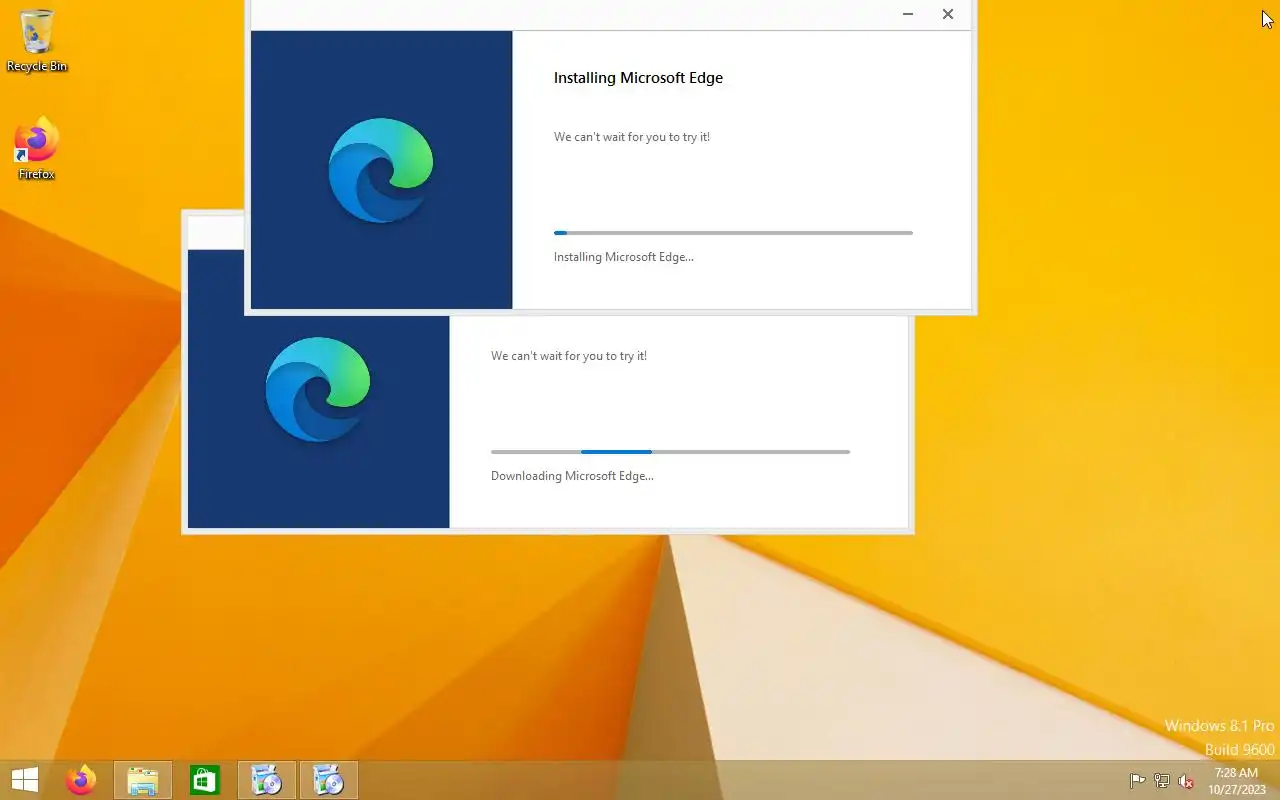Click the Edge logo in front installer
This screenshot has width=1280, height=800.
point(381,170)
